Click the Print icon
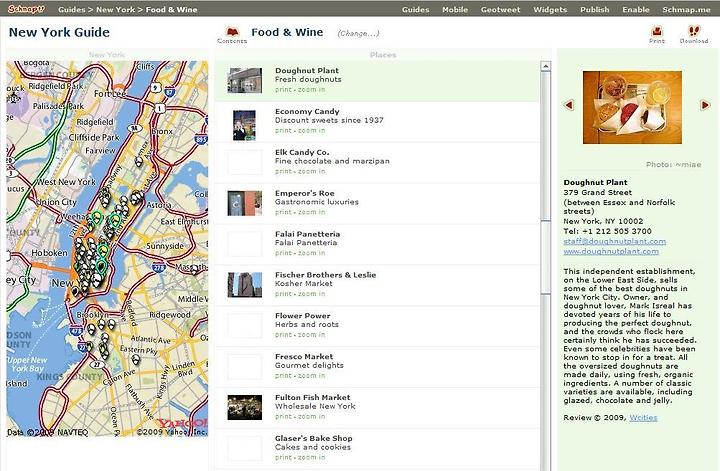The height and width of the screenshot is (471, 720). point(657,31)
